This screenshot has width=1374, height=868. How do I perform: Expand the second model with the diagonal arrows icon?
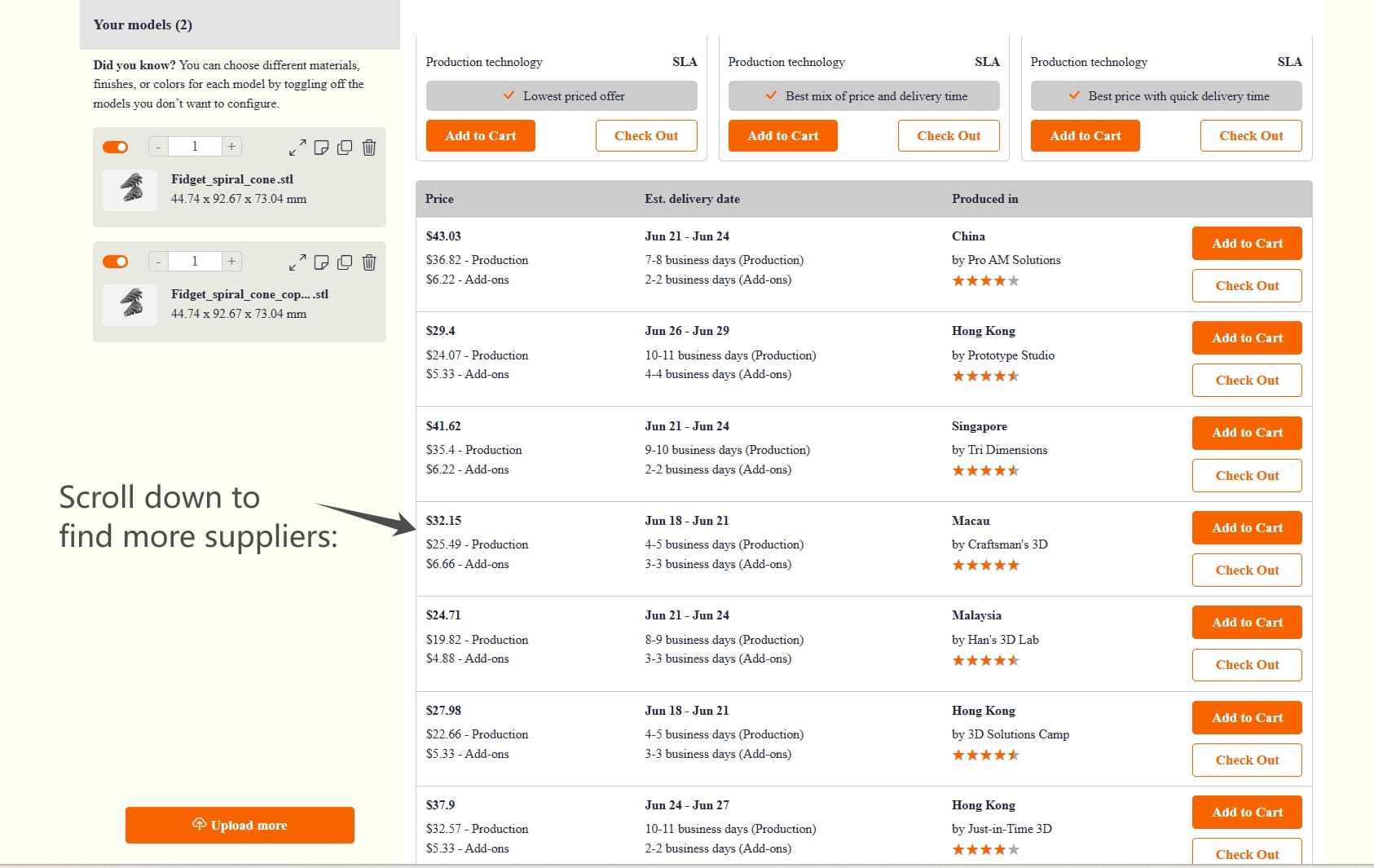point(297,262)
